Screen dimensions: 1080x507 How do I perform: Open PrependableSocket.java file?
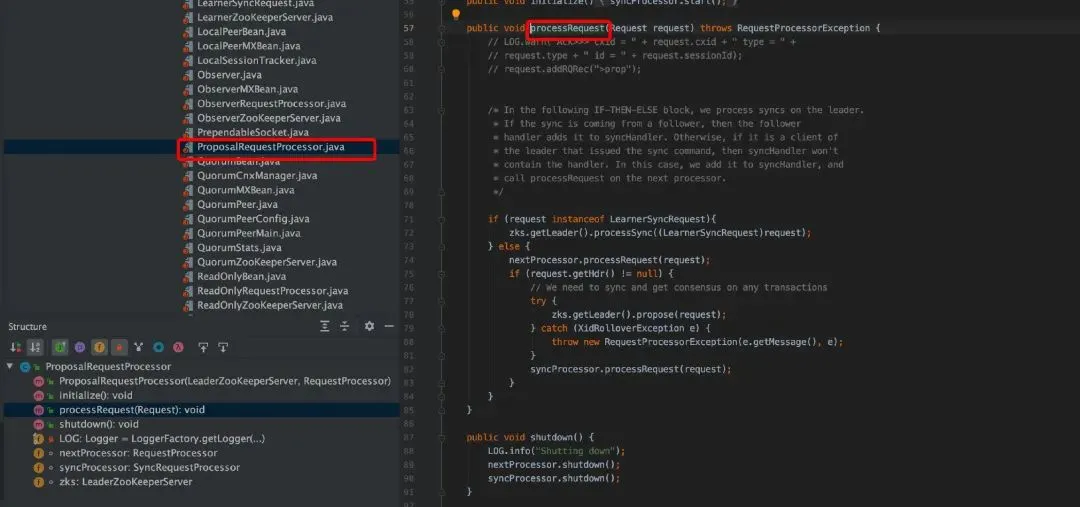click(x=253, y=132)
